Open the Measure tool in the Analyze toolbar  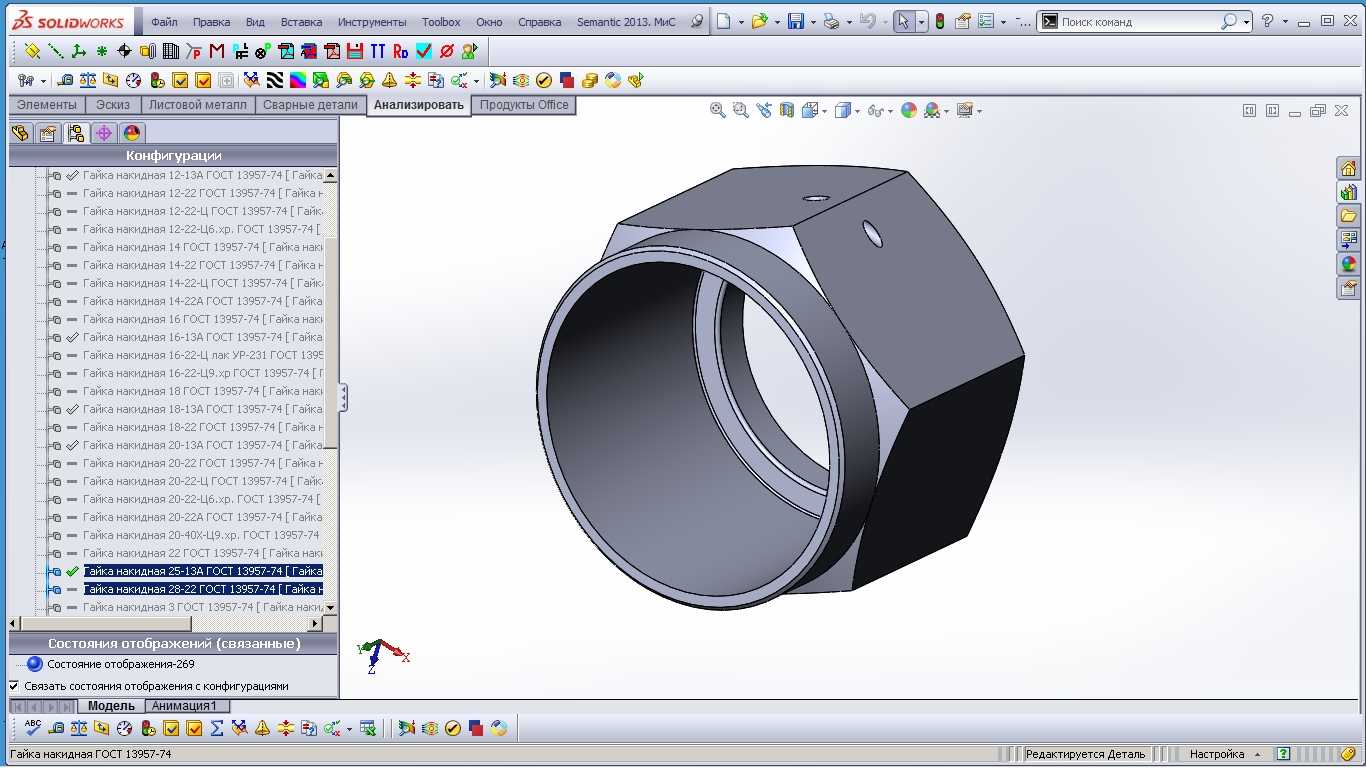pyautogui.click(x=65, y=80)
